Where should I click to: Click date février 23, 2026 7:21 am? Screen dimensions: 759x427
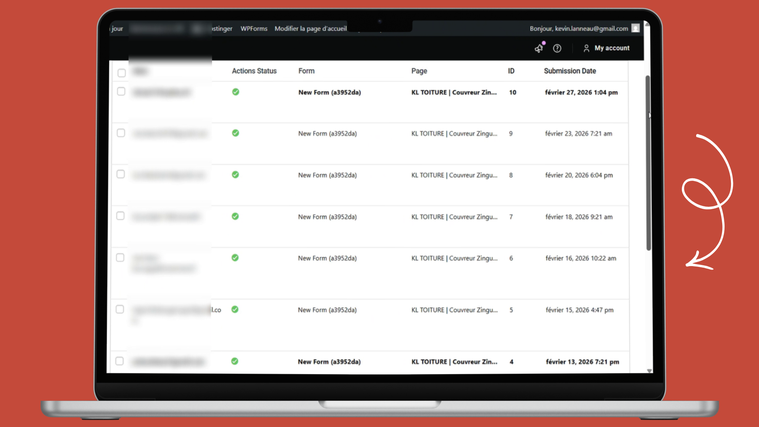point(578,134)
